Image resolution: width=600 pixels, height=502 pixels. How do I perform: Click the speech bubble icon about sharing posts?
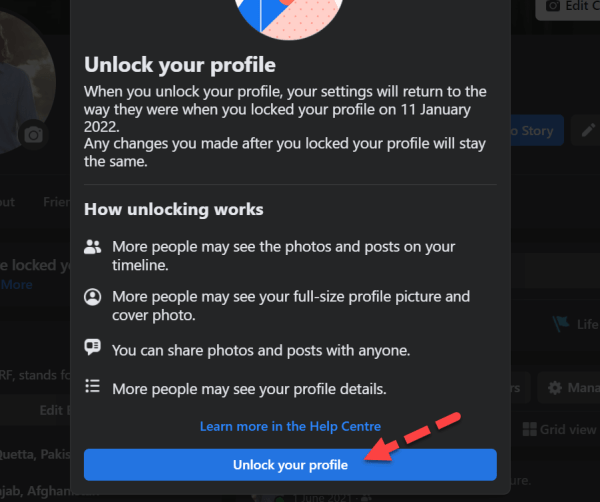coord(92,347)
